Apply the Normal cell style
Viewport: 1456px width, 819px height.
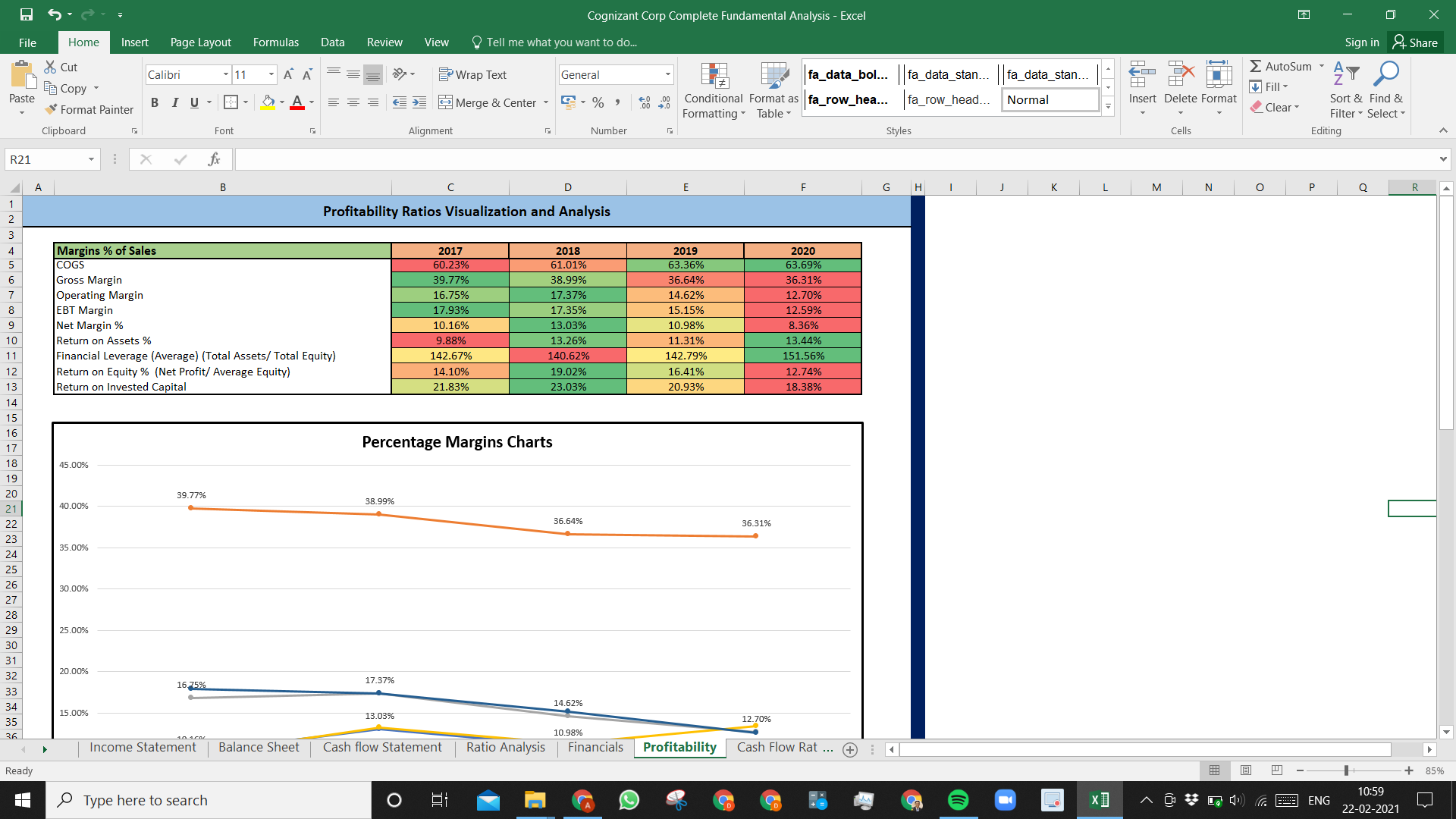point(1050,99)
